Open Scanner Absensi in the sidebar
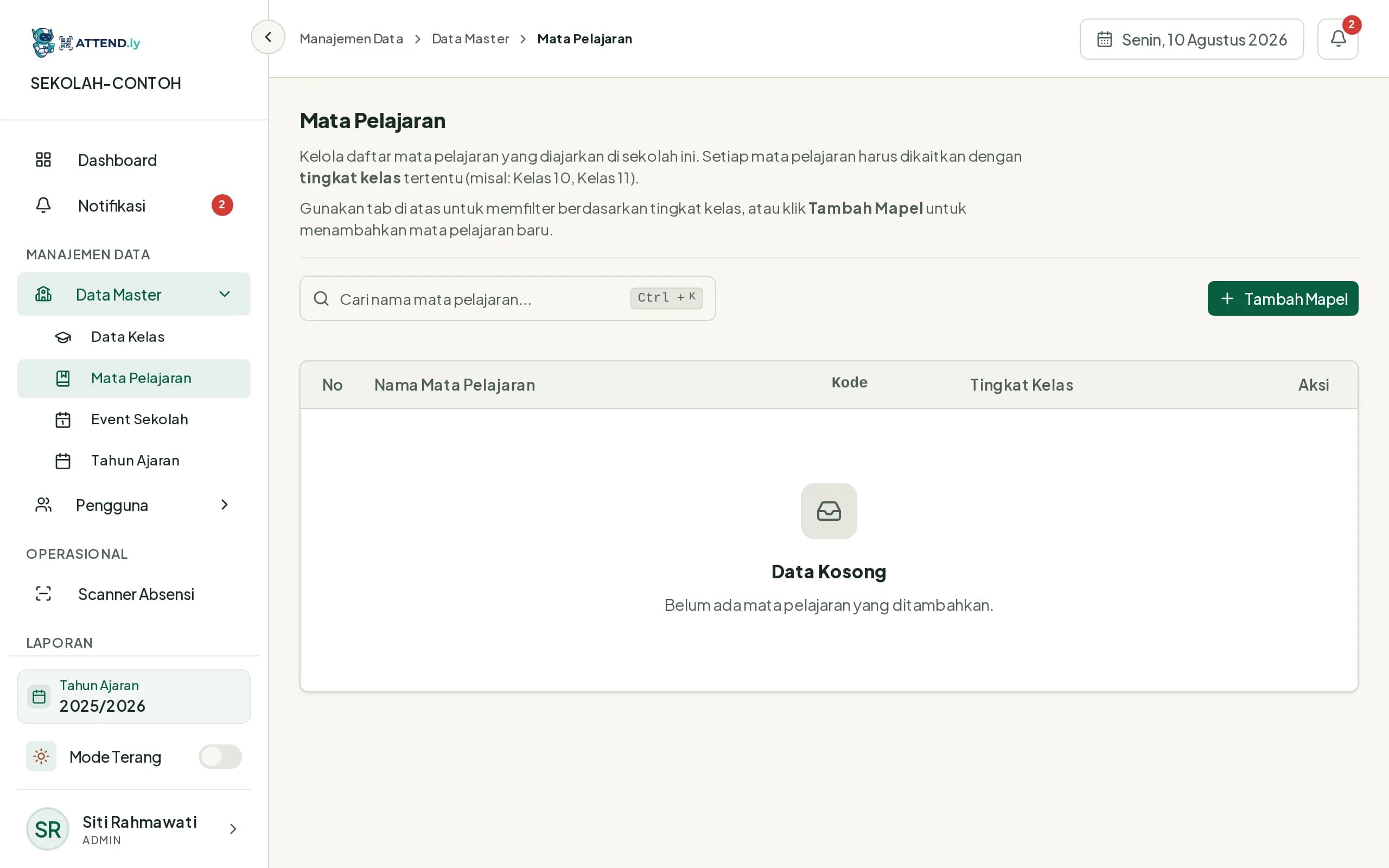Image resolution: width=1389 pixels, height=868 pixels. click(x=133, y=594)
